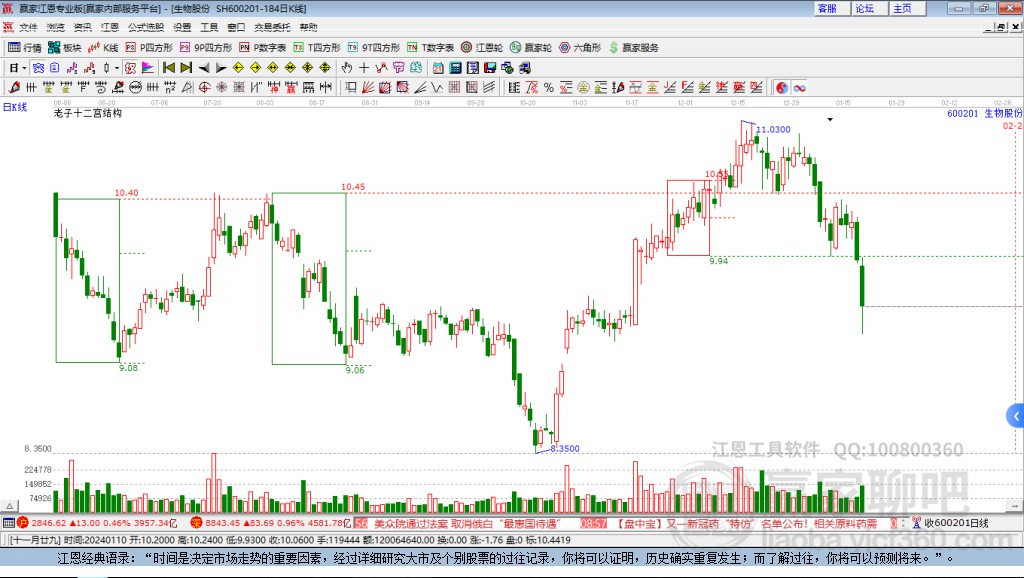Click the red star burst tool
This screenshot has width=1024, height=578.
[x=222, y=88]
